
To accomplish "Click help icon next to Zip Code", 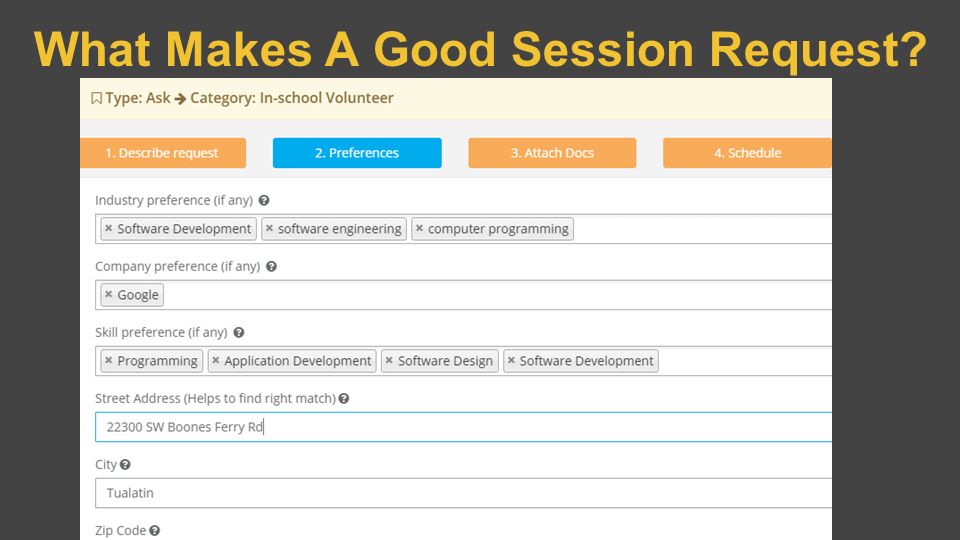I will click(x=155, y=531).
